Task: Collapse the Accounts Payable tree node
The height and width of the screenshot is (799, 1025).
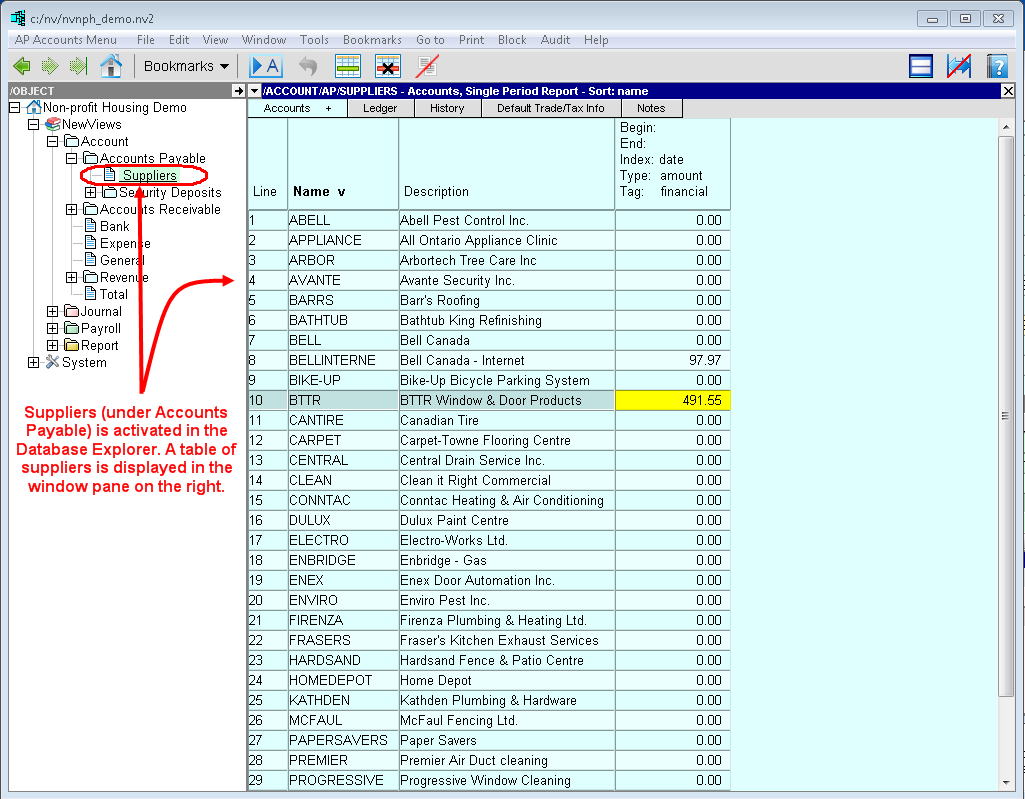Action: 72,159
